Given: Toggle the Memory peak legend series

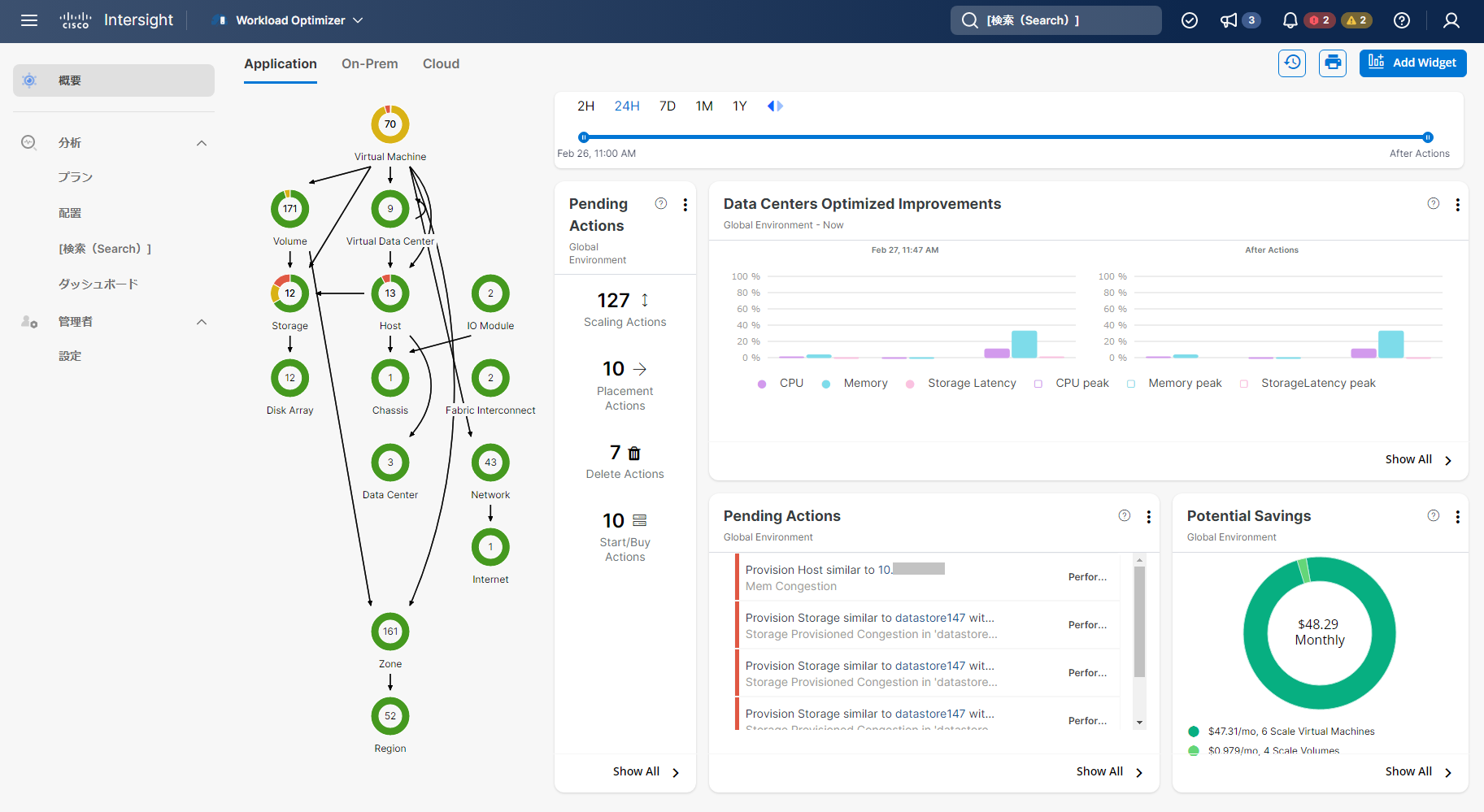Looking at the screenshot, I should click(x=1174, y=384).
